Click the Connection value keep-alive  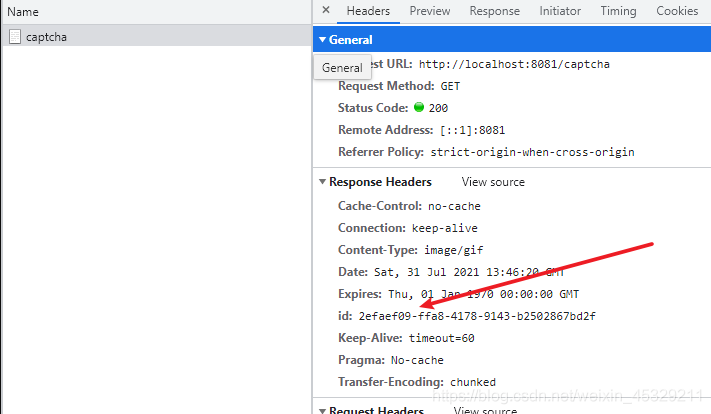point(445,228)
